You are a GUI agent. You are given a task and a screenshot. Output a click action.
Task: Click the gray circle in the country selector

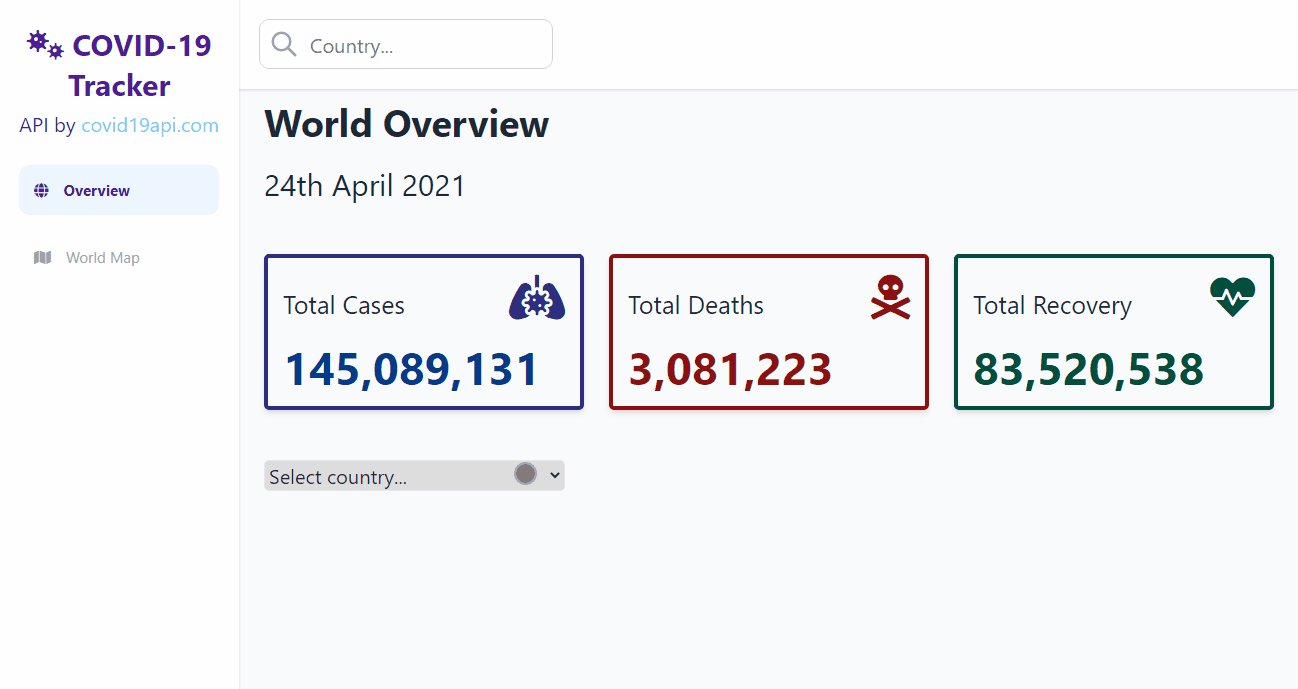[x=525, y=474]
